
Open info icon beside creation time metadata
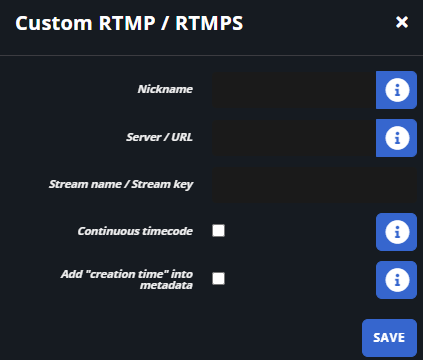coord(396,280)
